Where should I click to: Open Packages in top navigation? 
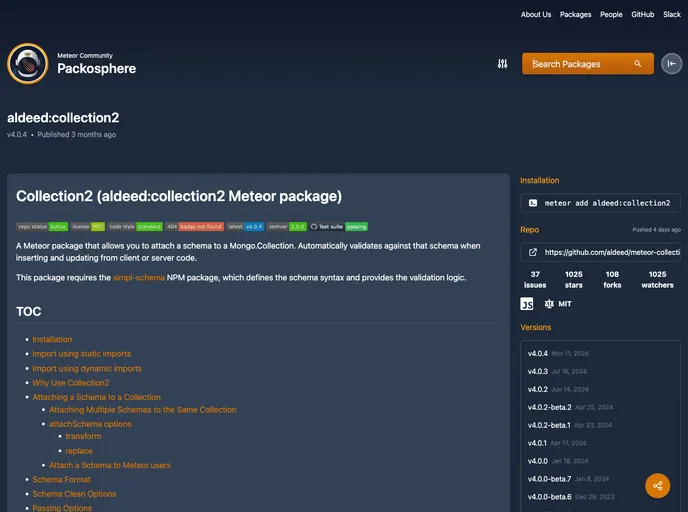(x=575, y=14)
